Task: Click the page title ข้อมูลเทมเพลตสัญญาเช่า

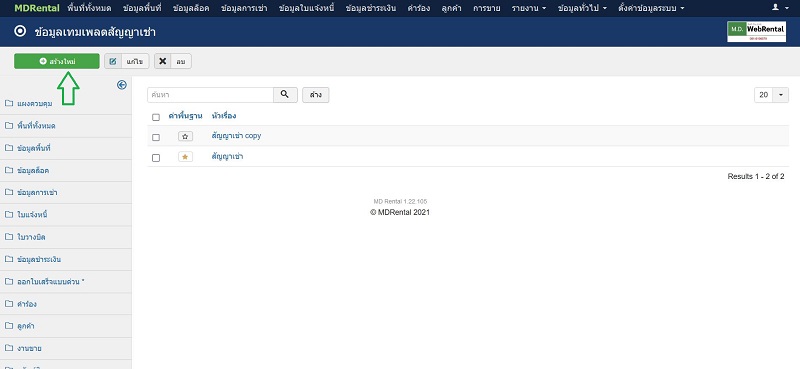Action: [x=95, y=32]
